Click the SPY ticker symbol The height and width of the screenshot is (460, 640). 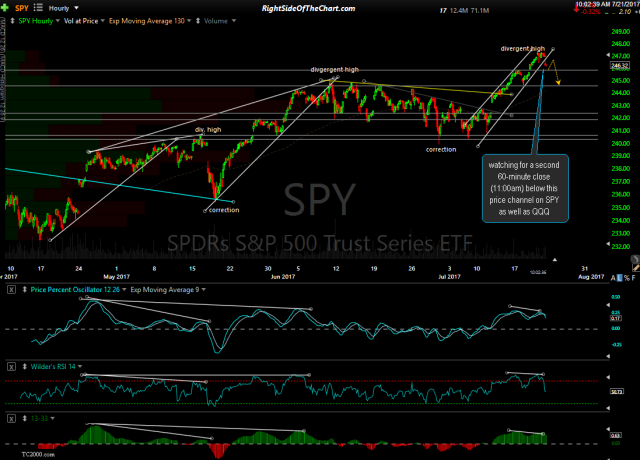22,8
